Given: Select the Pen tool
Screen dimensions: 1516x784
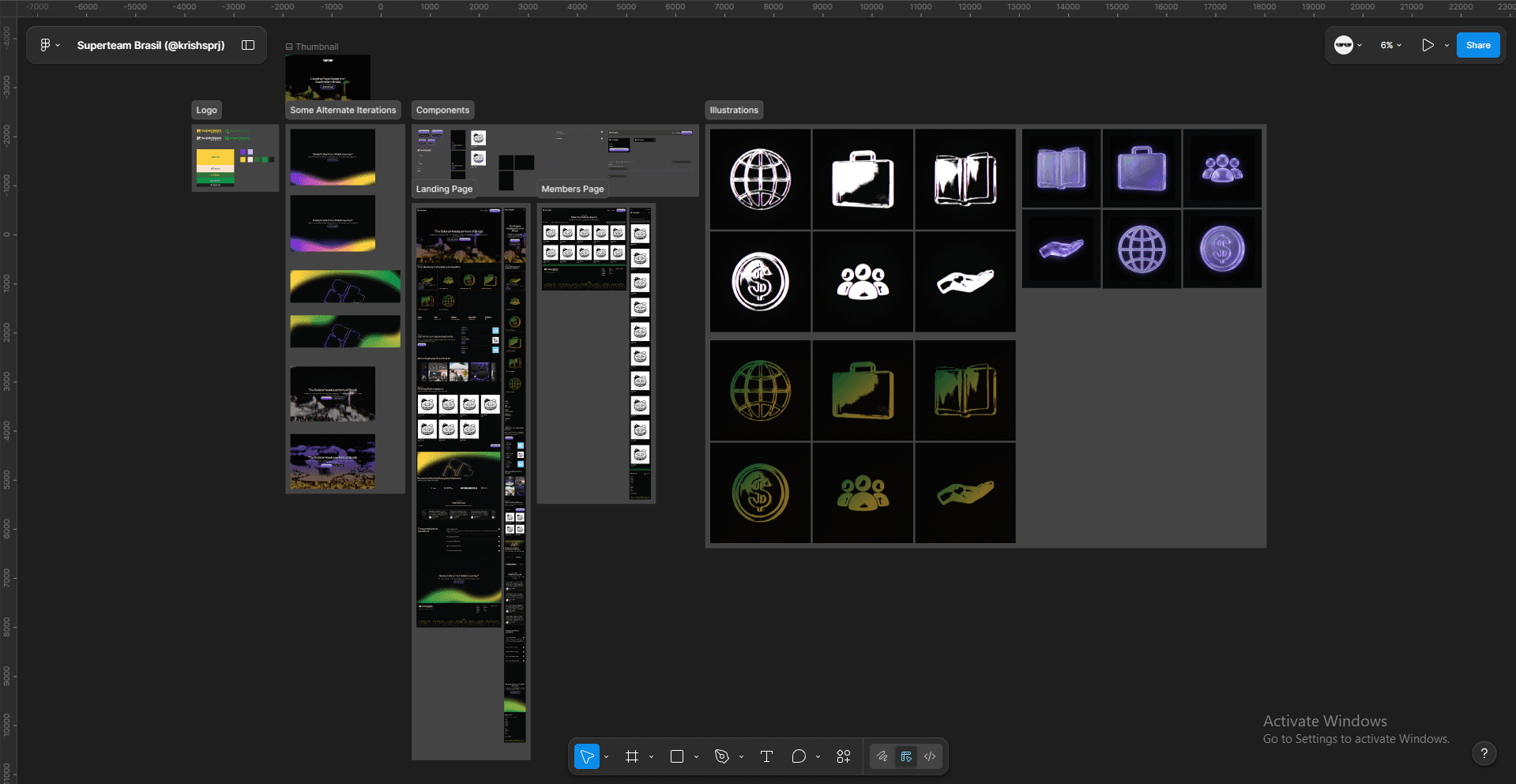Looking at the screenshot, I should 723,756.
